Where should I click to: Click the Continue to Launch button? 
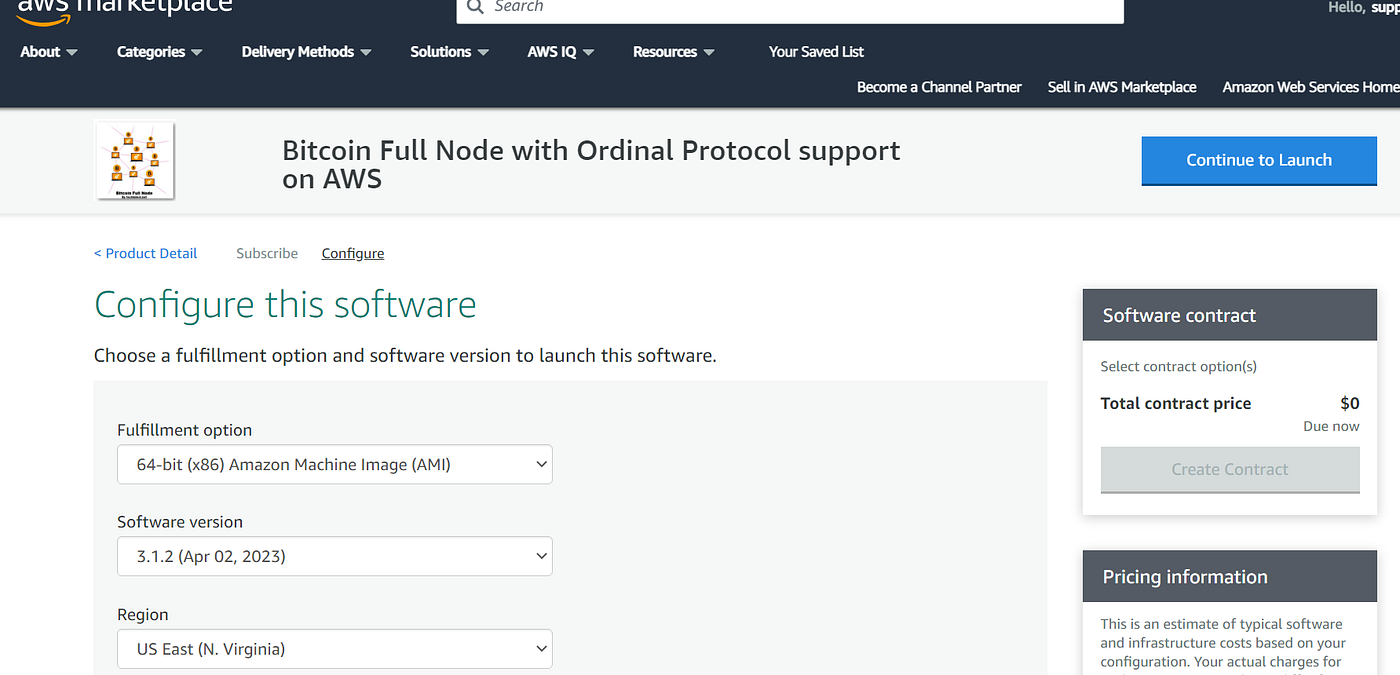[x=1259, y=160]
